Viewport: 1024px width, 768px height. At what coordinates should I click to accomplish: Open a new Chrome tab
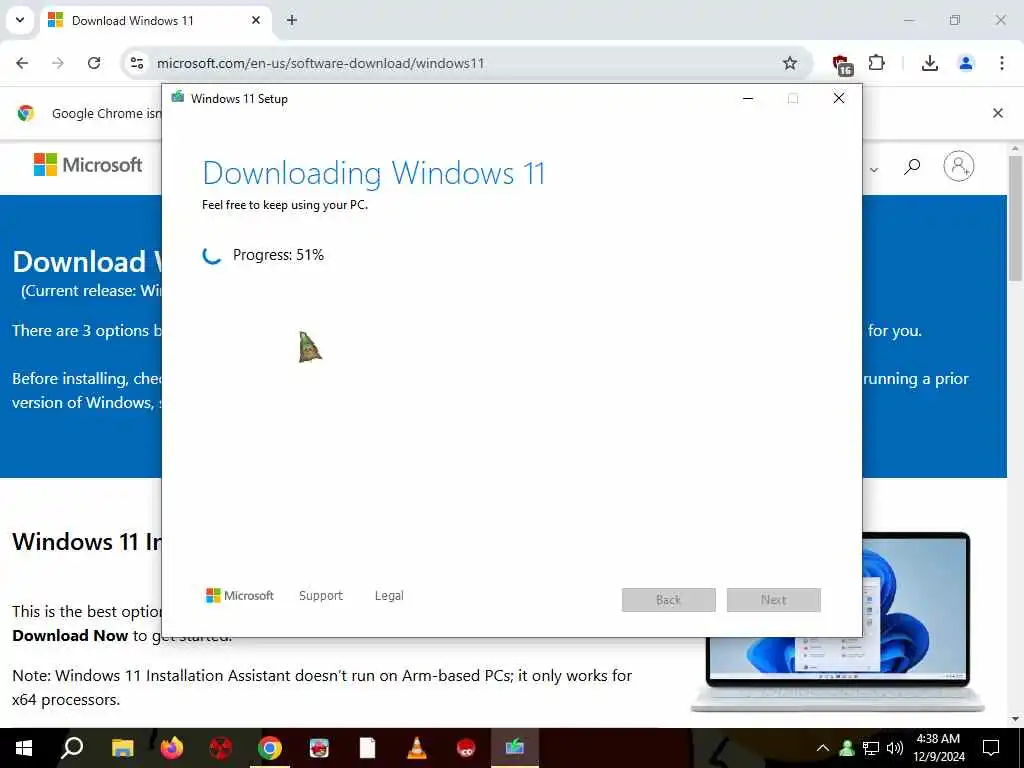pyautogui.click(x=292, y=20)
